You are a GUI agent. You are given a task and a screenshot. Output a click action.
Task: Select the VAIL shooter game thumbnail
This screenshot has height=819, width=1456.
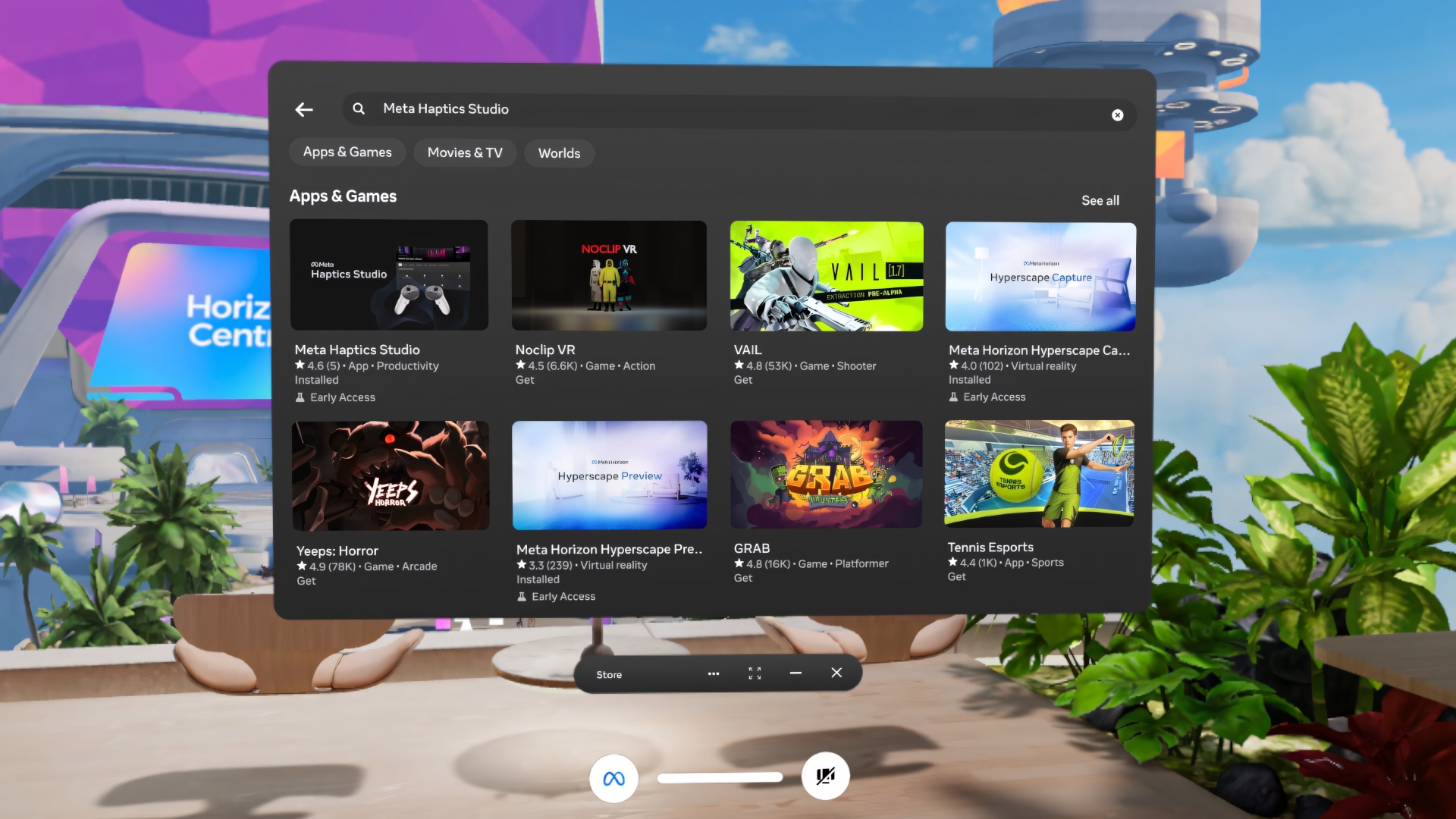pos(827,276)
